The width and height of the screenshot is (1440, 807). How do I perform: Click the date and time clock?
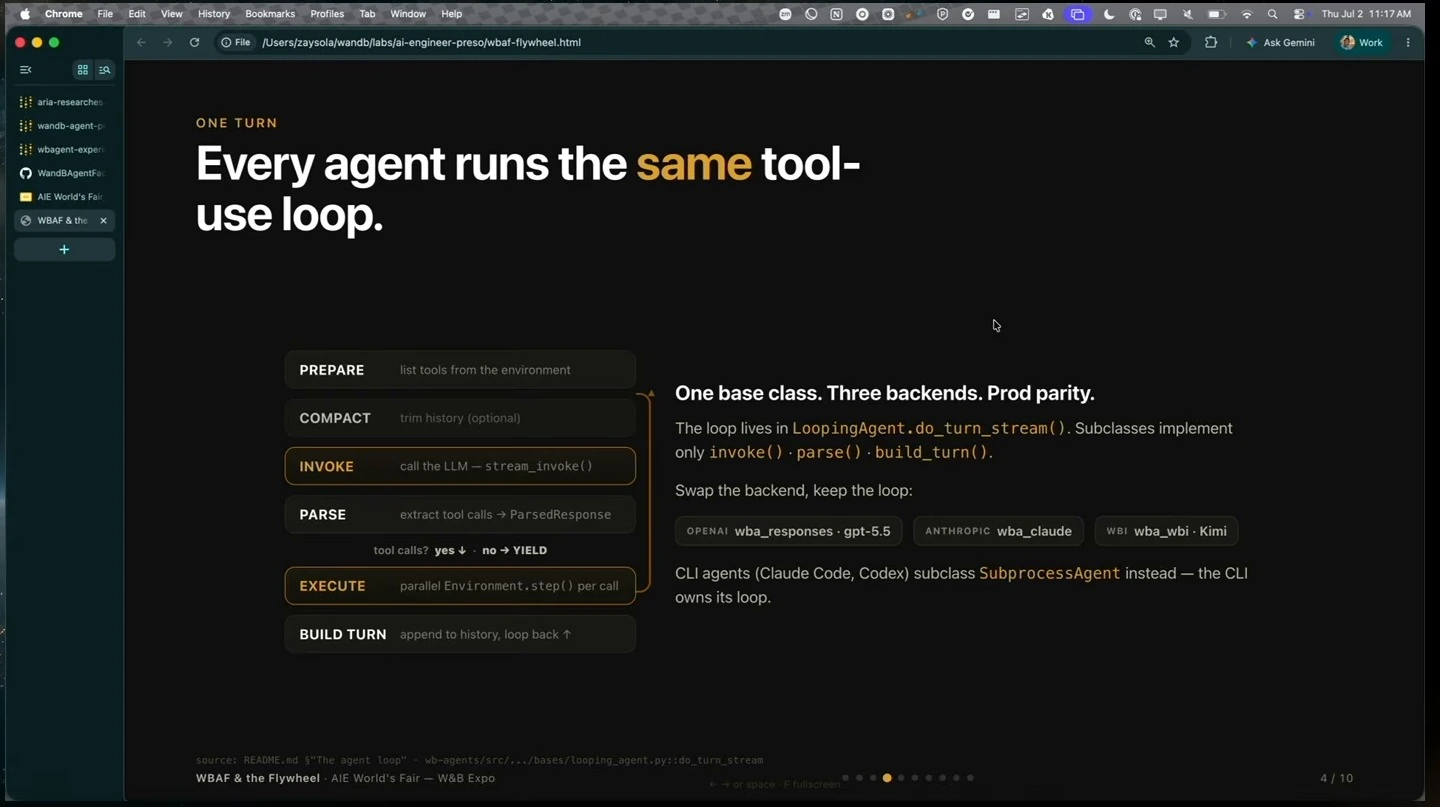(1366, 14)
